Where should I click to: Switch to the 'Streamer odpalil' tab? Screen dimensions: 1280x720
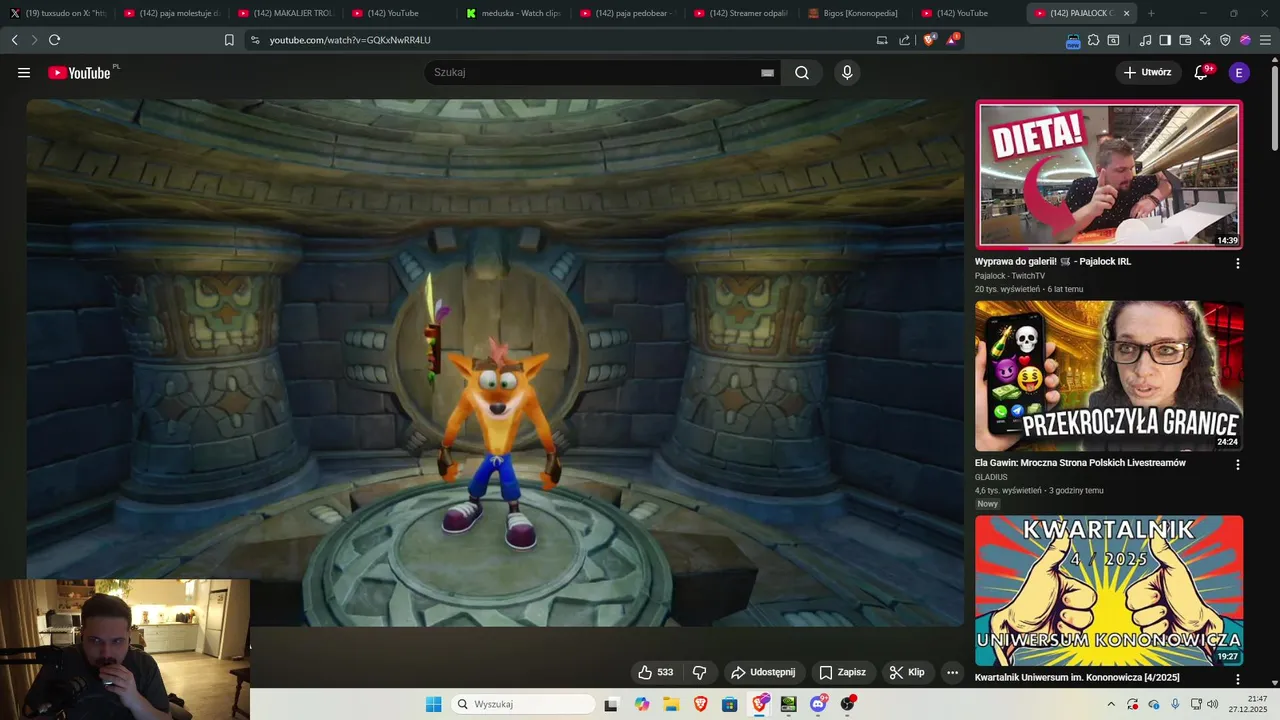click(740, 13)
